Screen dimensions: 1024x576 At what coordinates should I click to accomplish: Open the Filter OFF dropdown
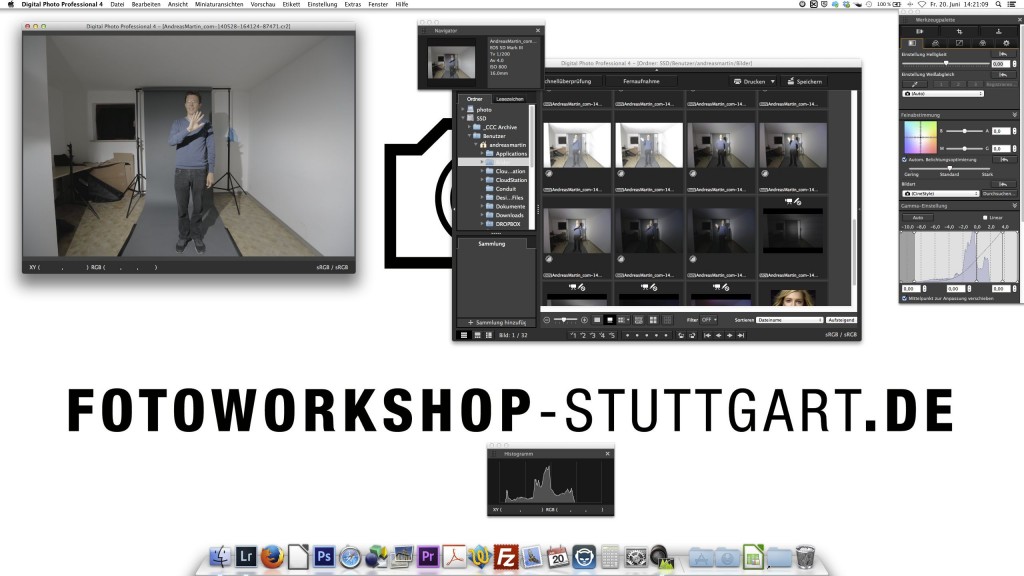[x=709, y=320]
